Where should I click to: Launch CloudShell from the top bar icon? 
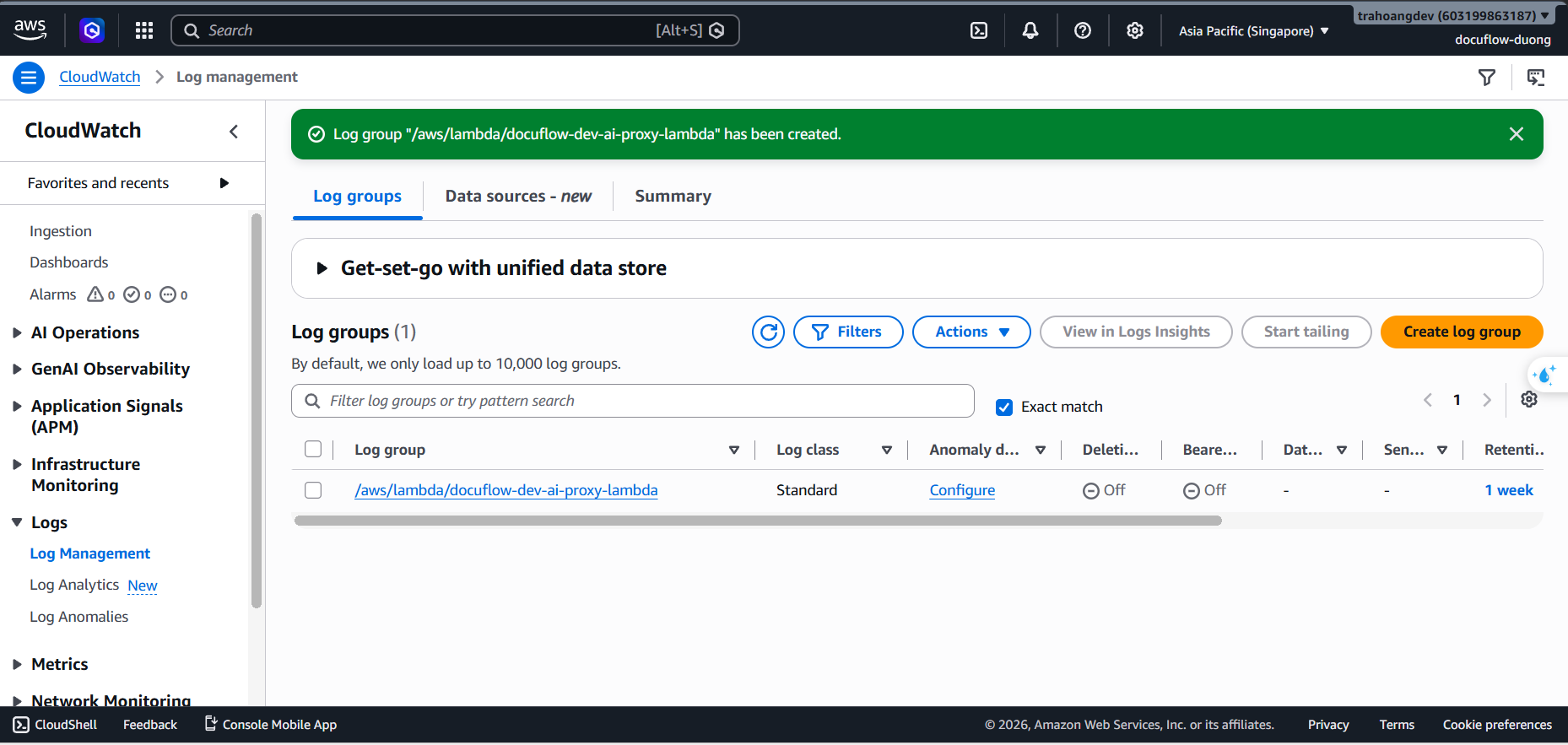pos(979,30)
